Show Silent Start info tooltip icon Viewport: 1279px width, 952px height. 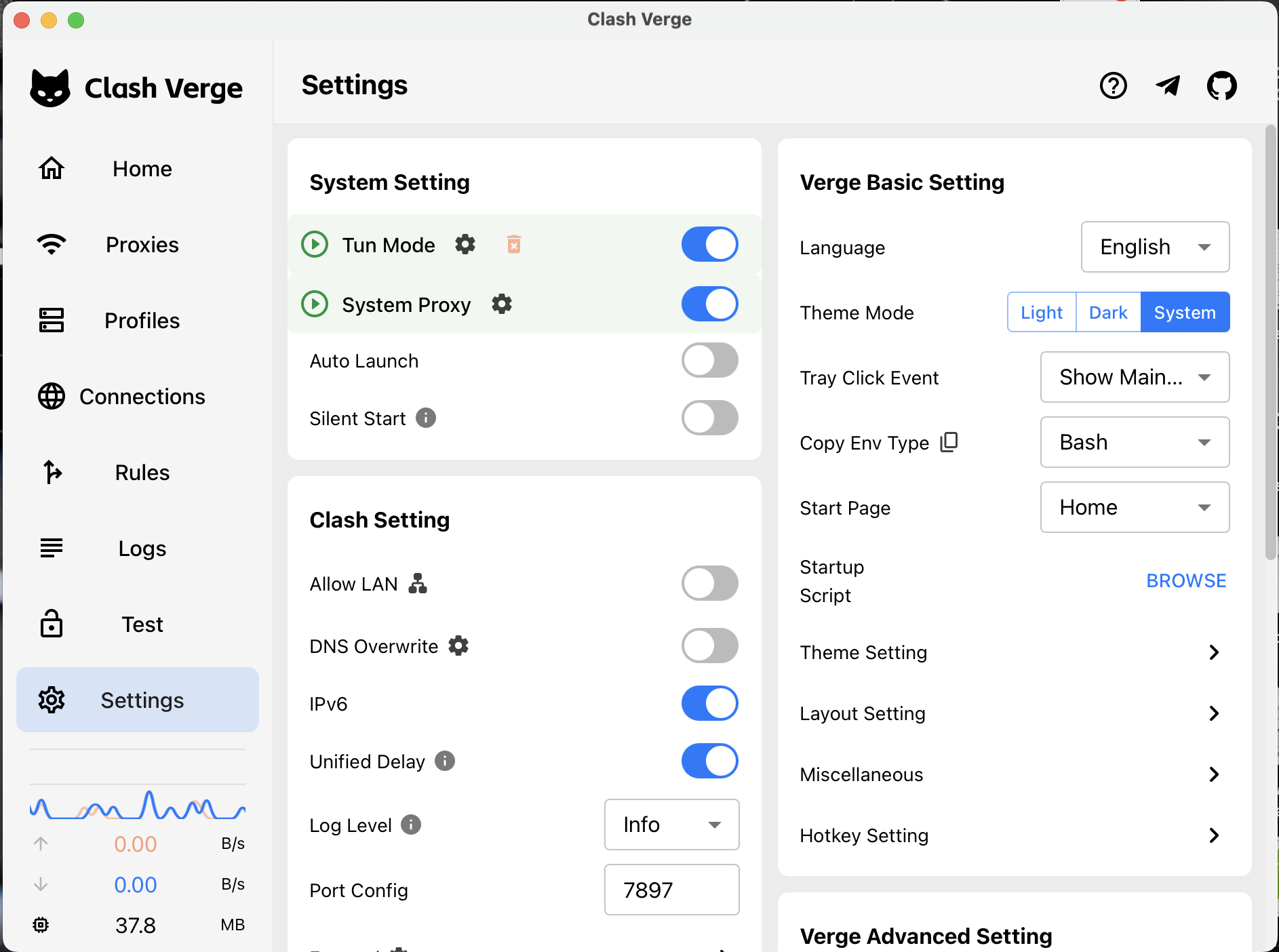click(426, 418)
